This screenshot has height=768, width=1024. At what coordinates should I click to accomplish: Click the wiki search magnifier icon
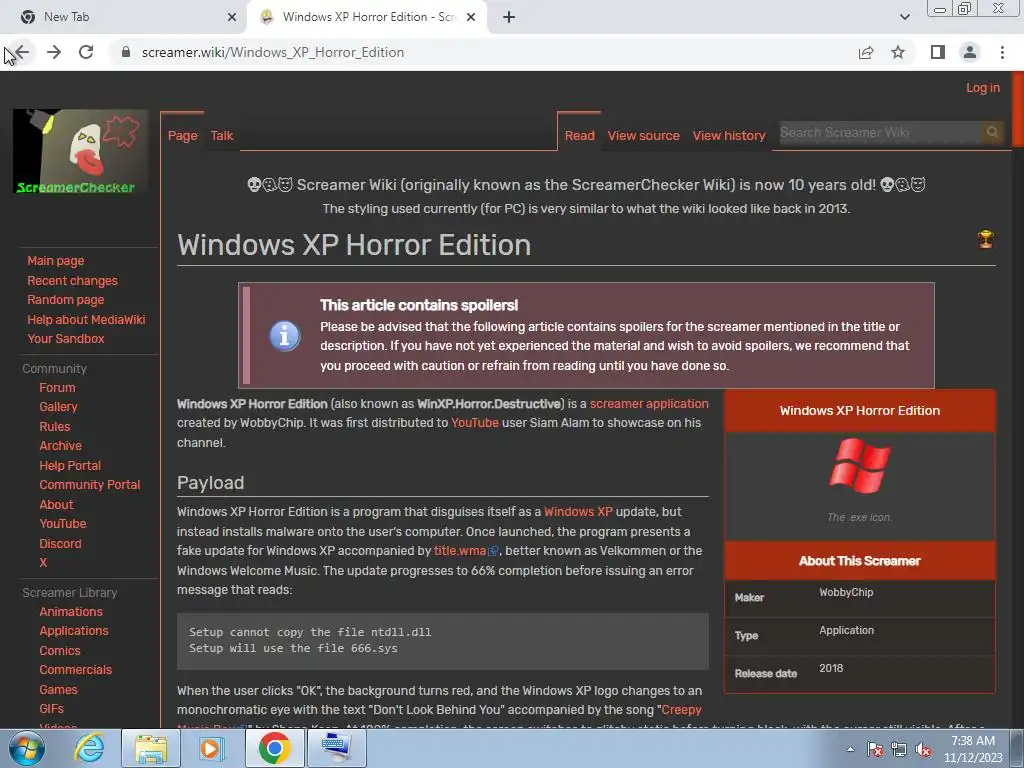[x=992, y=133]
